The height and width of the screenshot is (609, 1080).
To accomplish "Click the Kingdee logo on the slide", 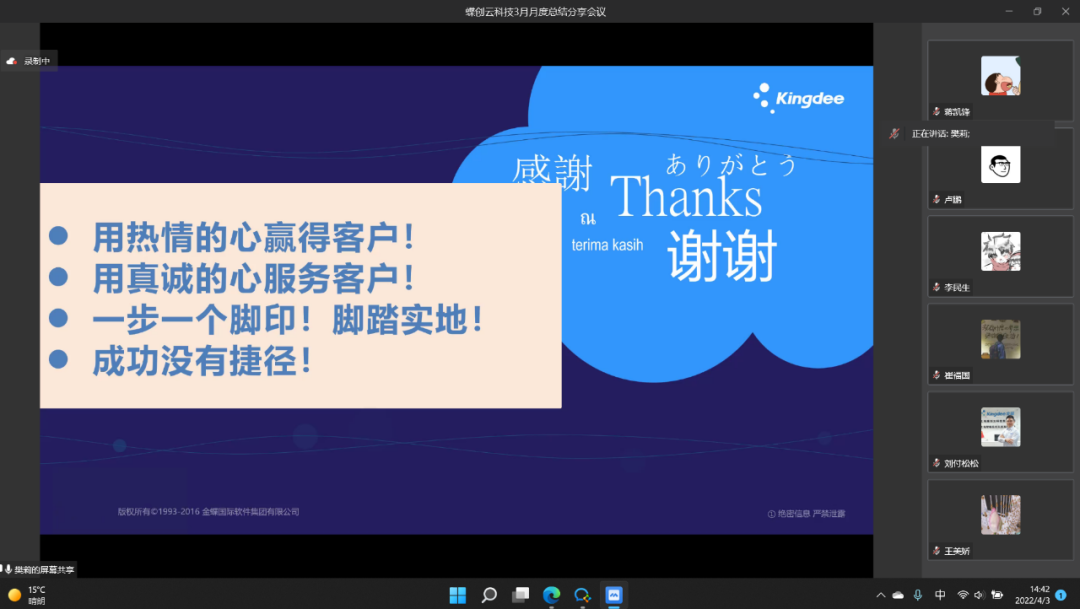I will click(798, 98).
